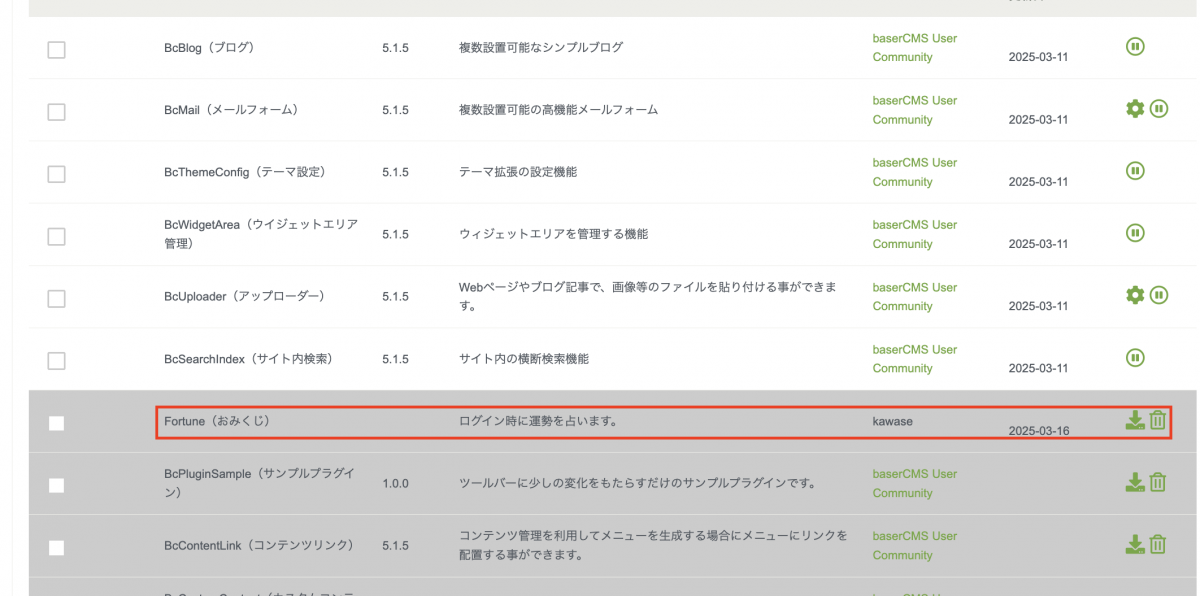Select description ウィジェットエリアを管理する機能

point(553,234)
